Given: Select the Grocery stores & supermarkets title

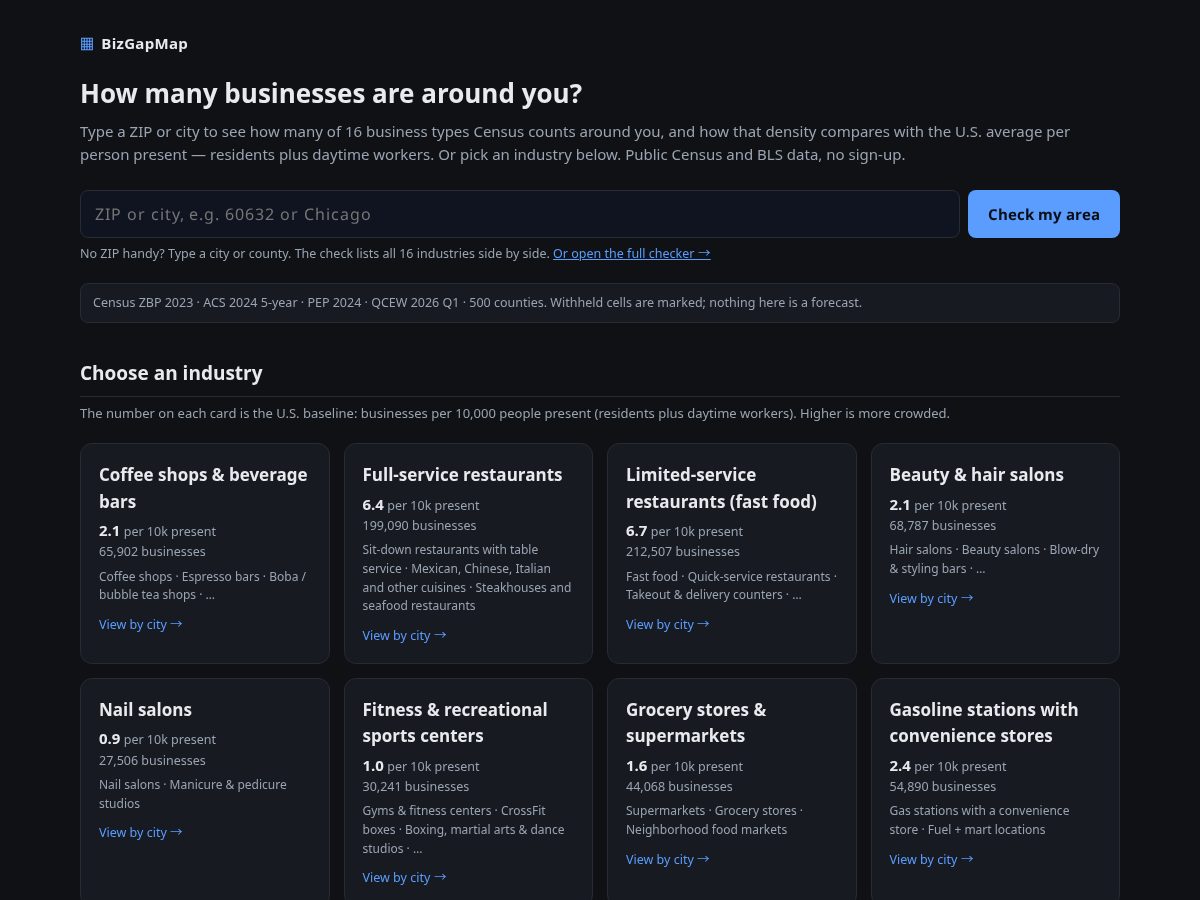Looking at the screenshot, I should [x=696, y=723].
